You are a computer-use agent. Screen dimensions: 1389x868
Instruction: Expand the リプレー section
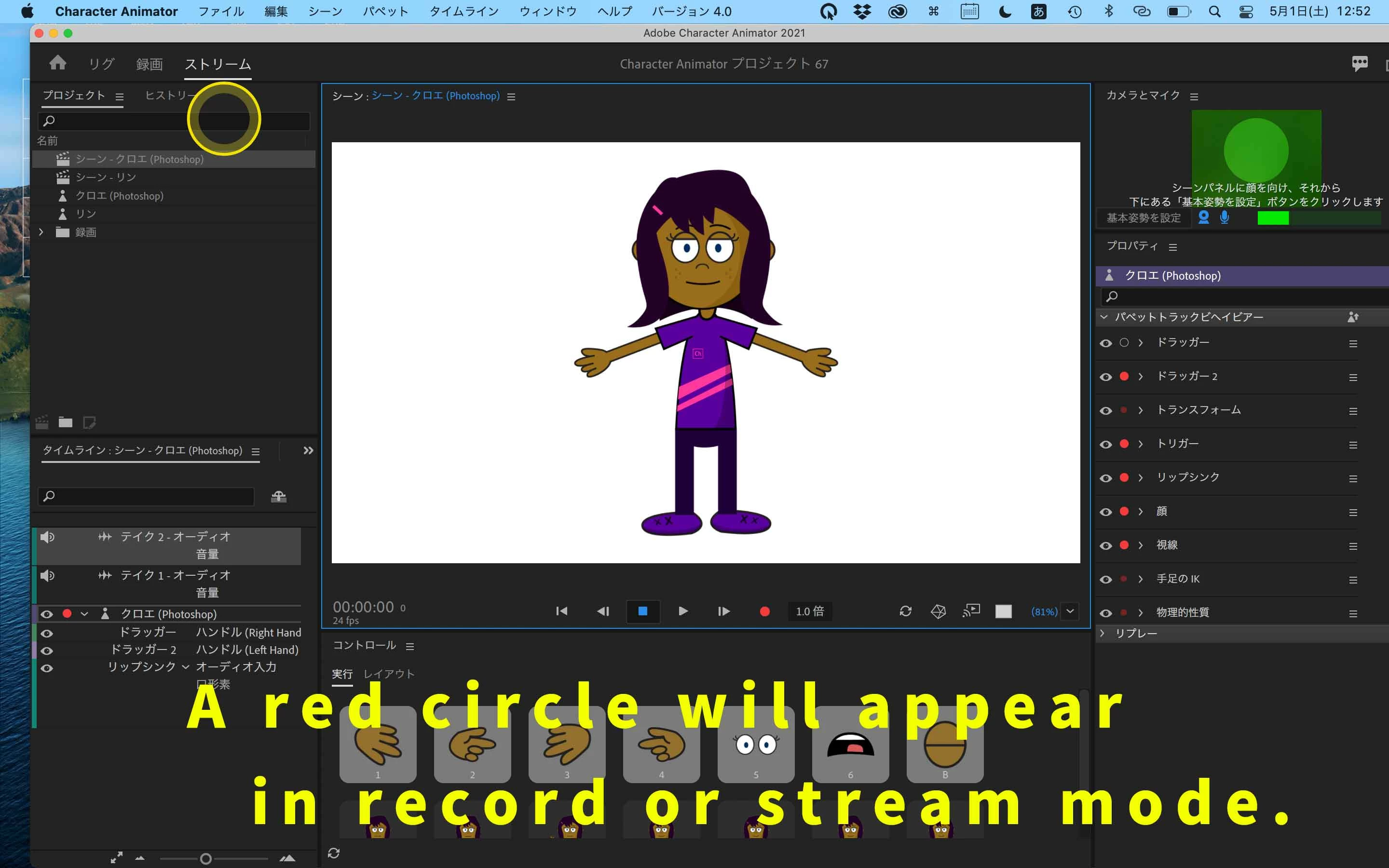tap(1102, 633)
